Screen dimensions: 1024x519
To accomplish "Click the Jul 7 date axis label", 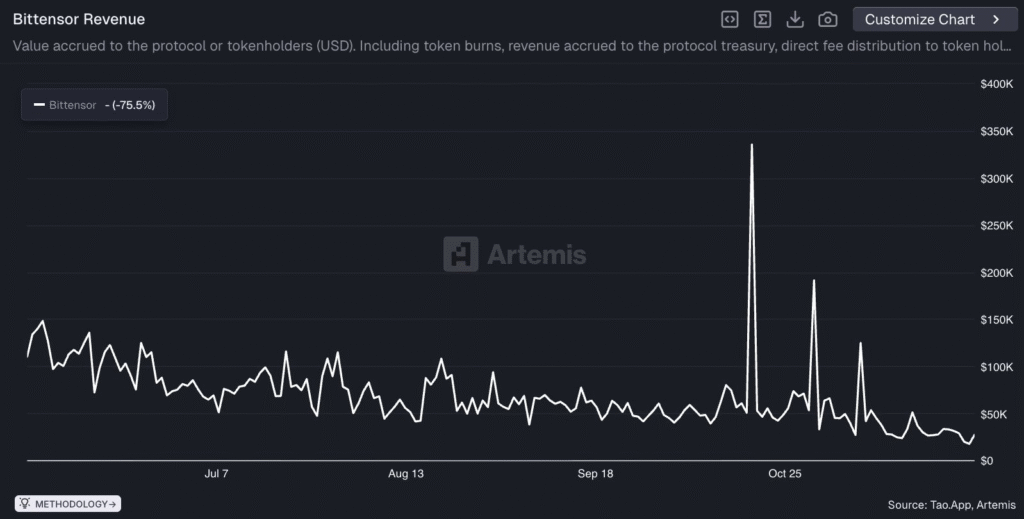I will coord(216,473).
